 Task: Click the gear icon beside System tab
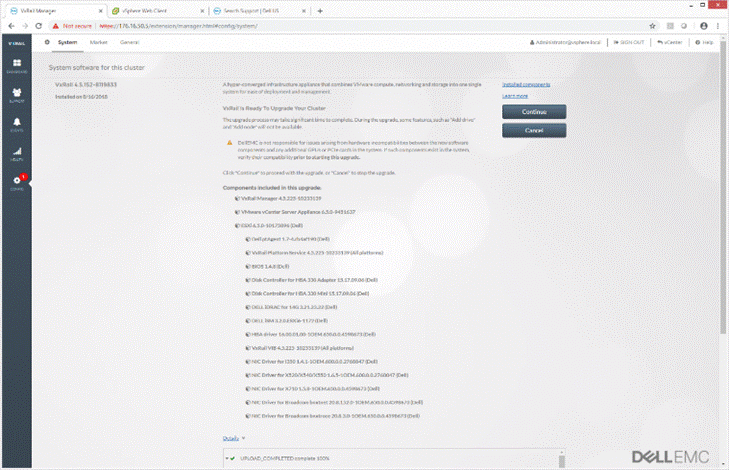(x=47, y=42)
